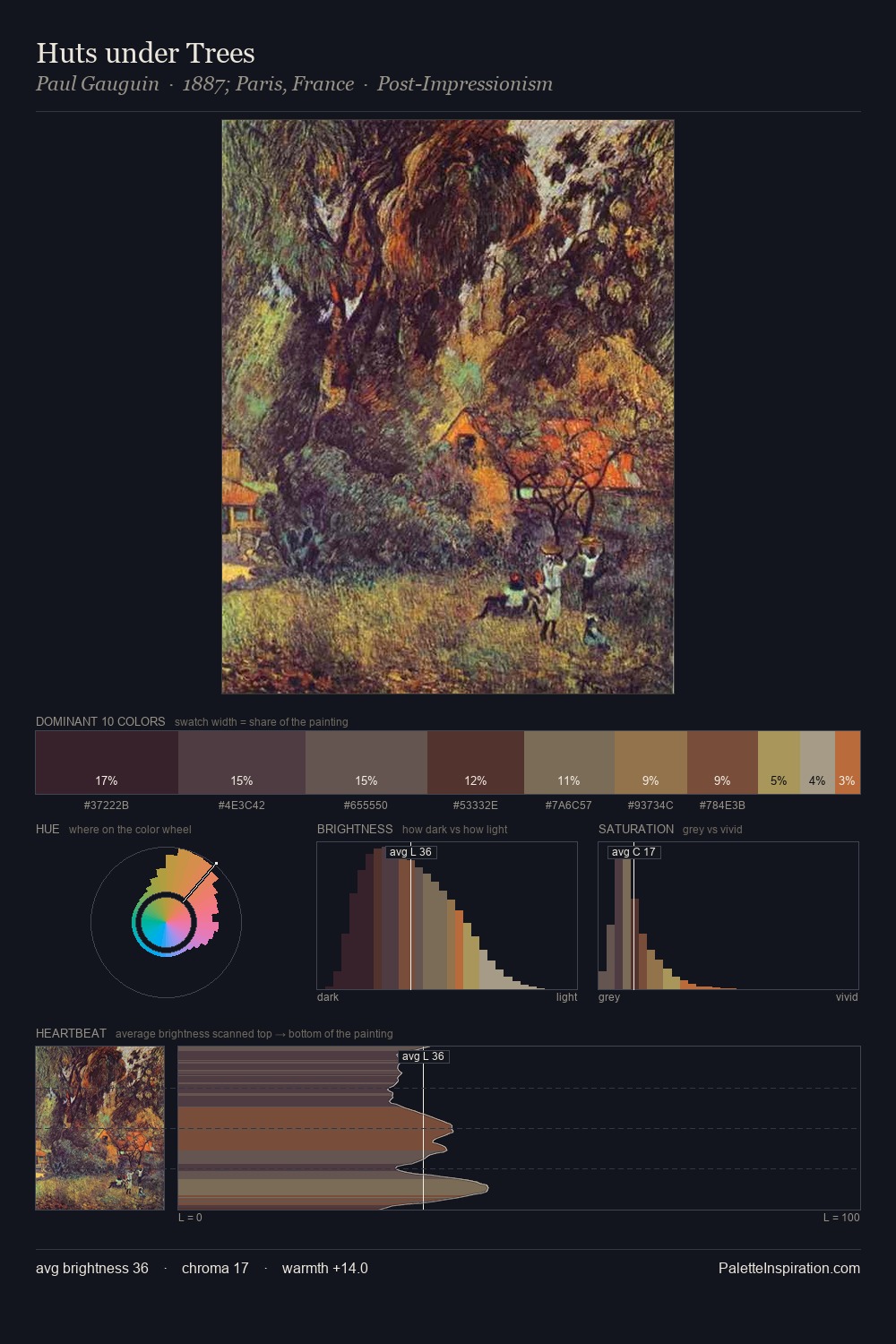896x1344 pixels.
Task: Click the 'L = 0' axis label
Action: [190, 1217]
